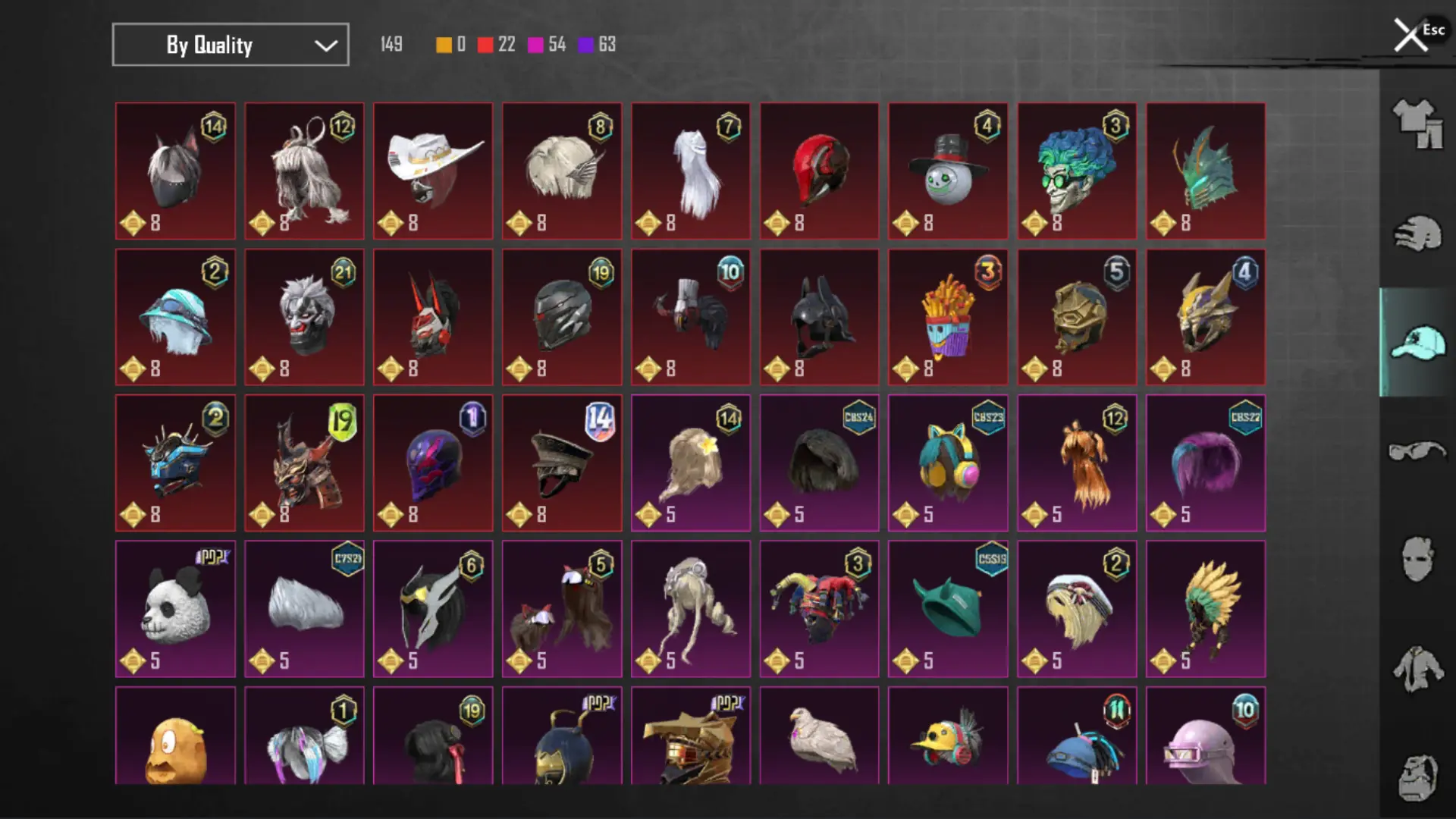Expand sort options using the chevron arrow
Screen dimensions: 1456x819
[326, 45]
